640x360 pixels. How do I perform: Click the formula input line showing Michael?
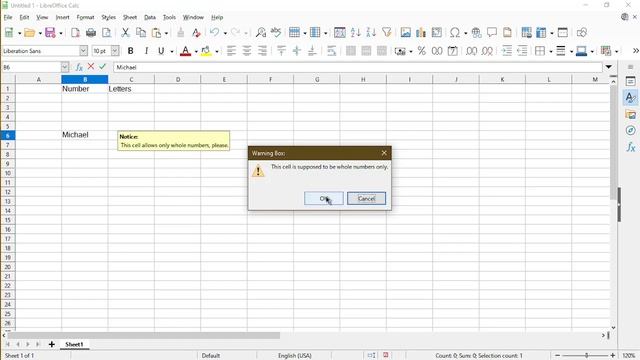358,67
